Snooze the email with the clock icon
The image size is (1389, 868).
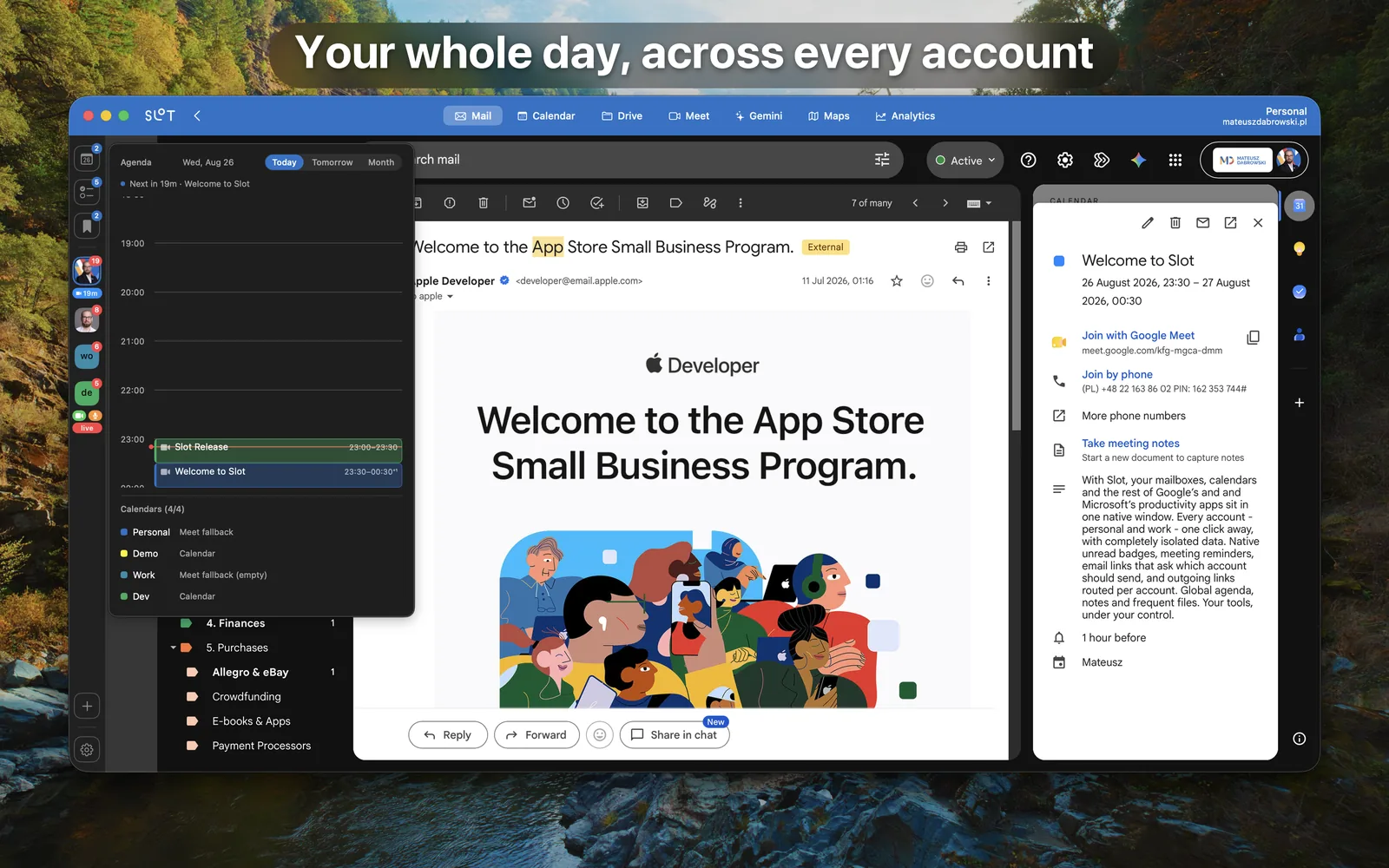[x=563, y=203]
